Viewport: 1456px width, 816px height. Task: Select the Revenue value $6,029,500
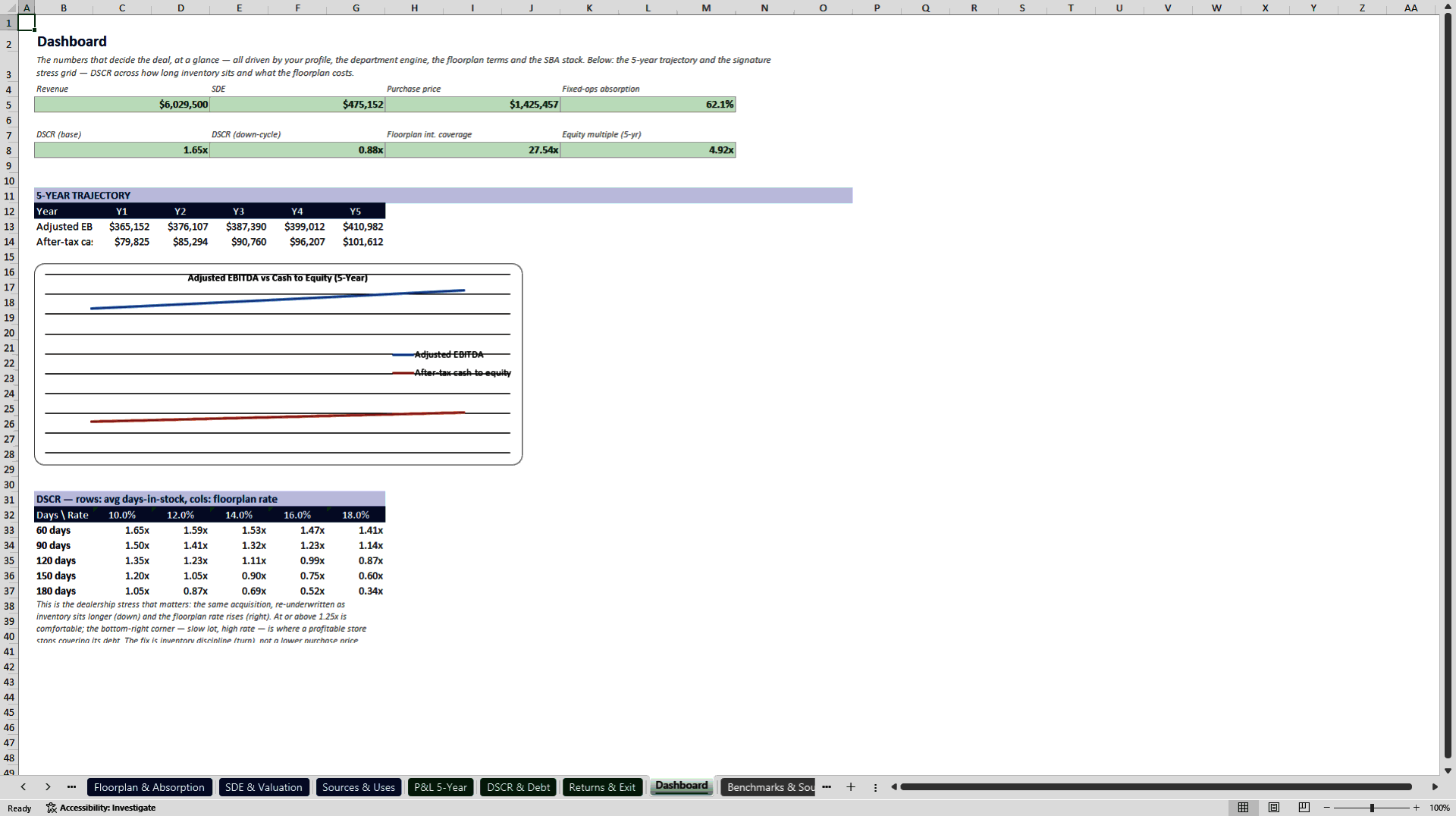pos(122,105)
